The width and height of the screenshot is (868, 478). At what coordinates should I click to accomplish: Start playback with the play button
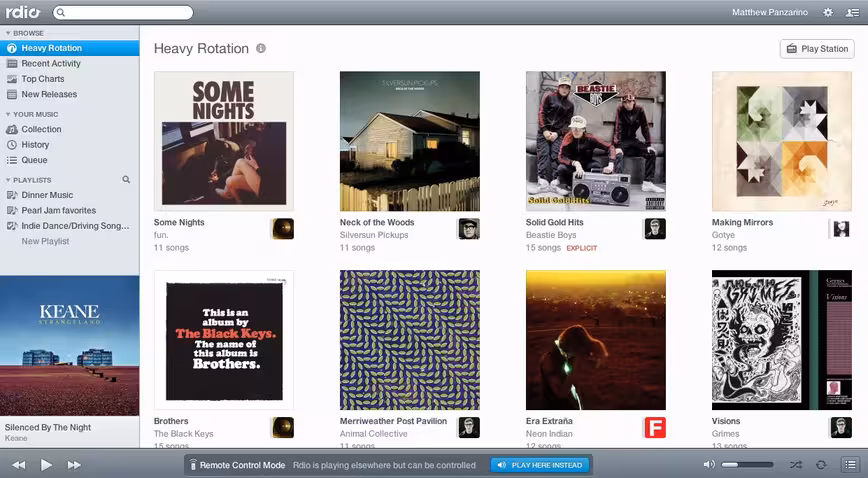tap(46, 465)
